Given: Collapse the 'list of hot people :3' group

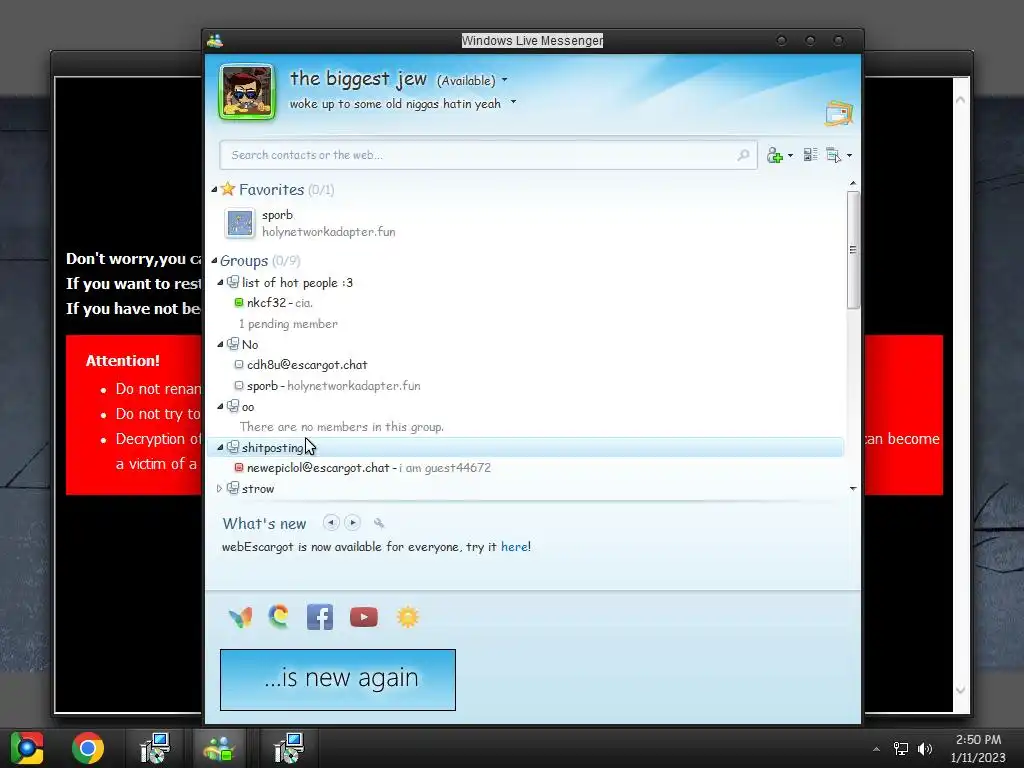Looking at the screenshot, I should (x=220, y=283).
